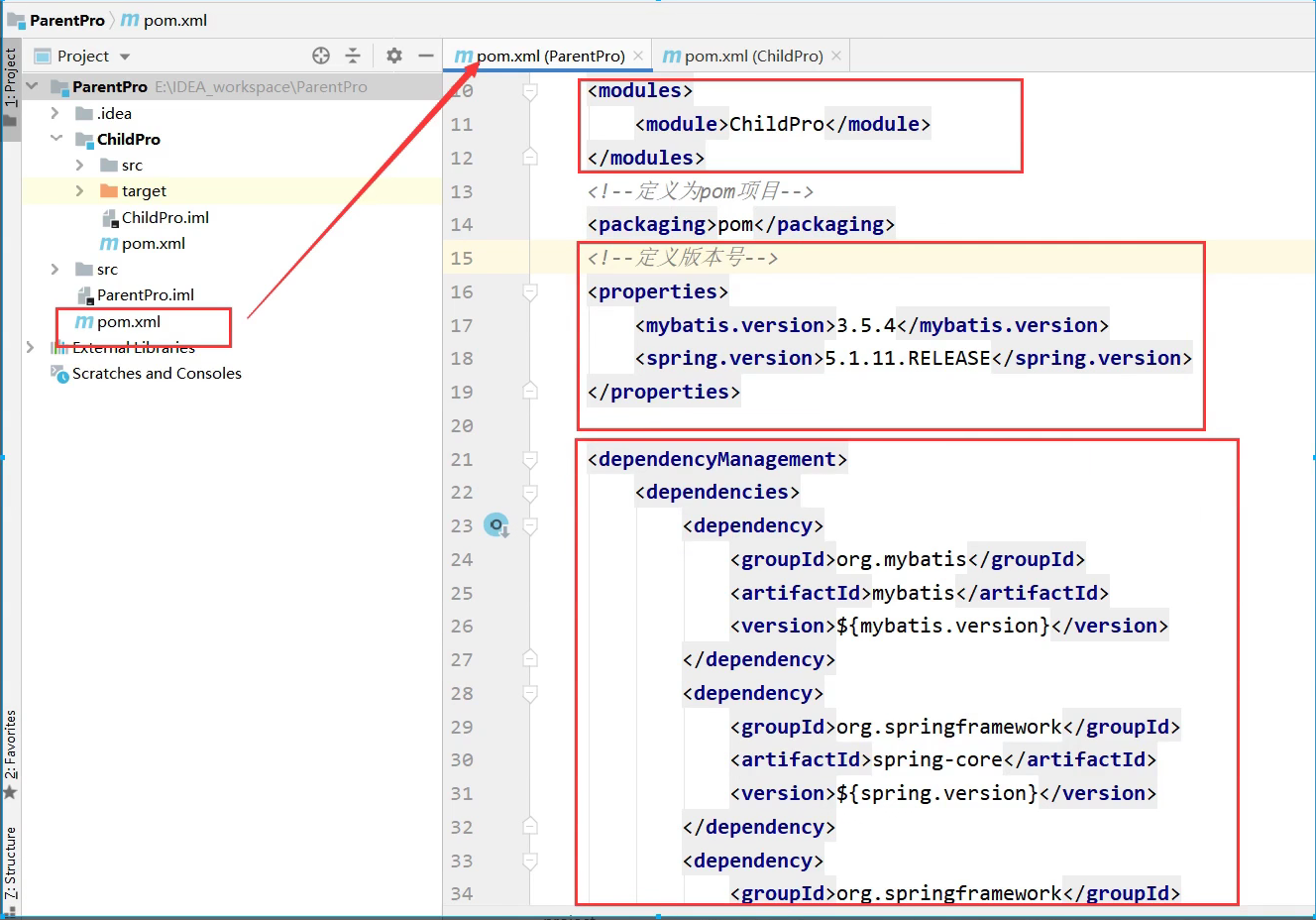This screenshot has width=1316, height=920.
Task: Hide the Project panel with minus icon
Action: (x=426, y=56)
